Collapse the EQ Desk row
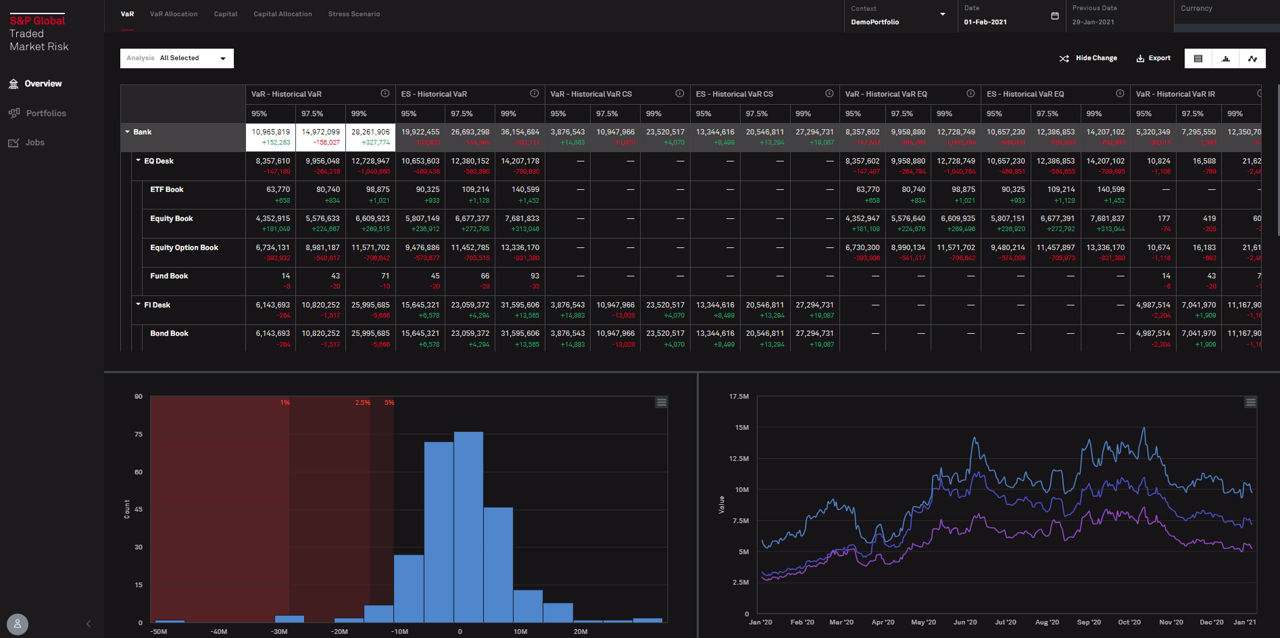Viewport: 1280px width, 638px height. (x=139, y=161)
